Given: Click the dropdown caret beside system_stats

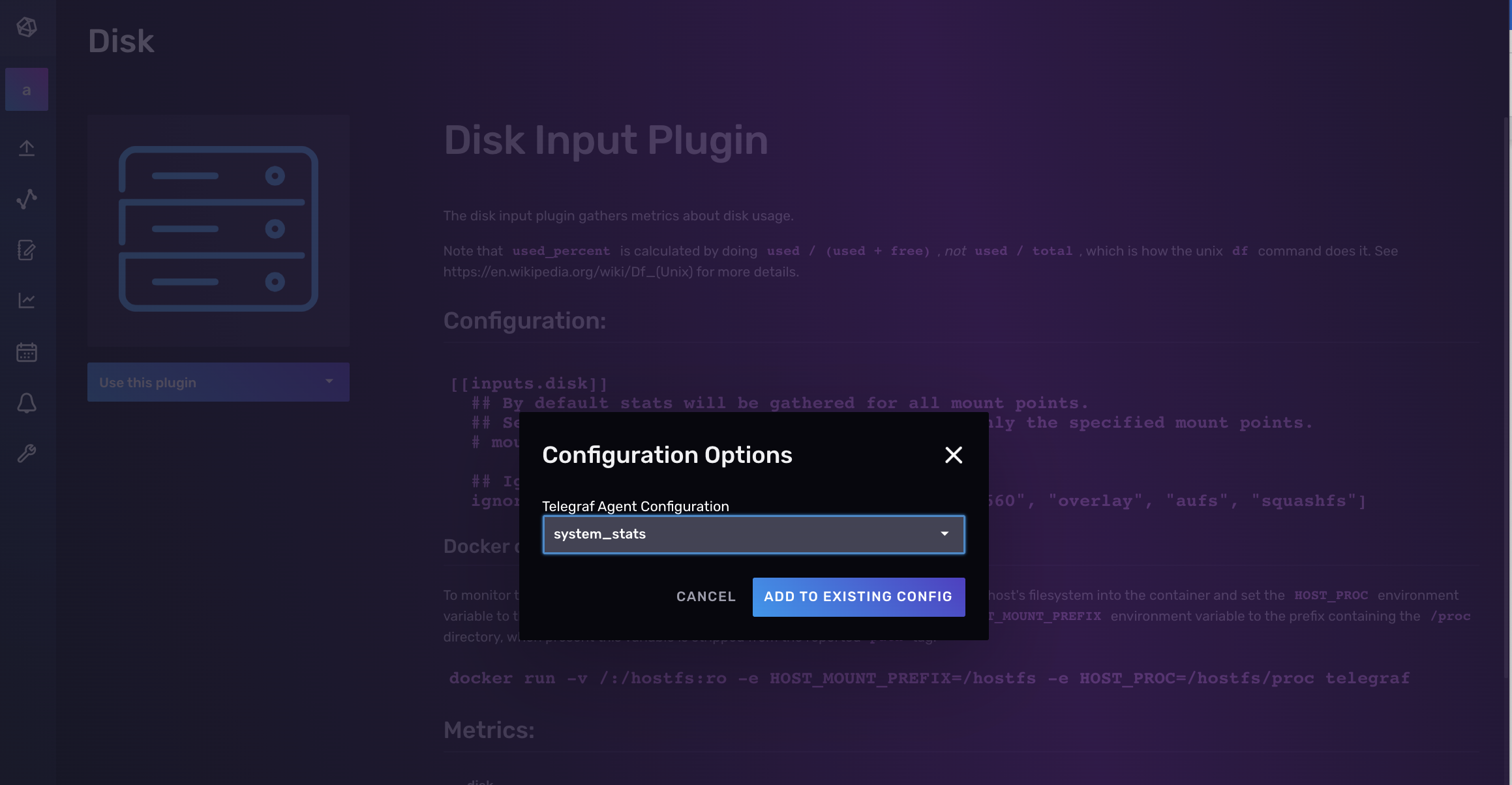Looking at the screenshot, I should [944, 534].
